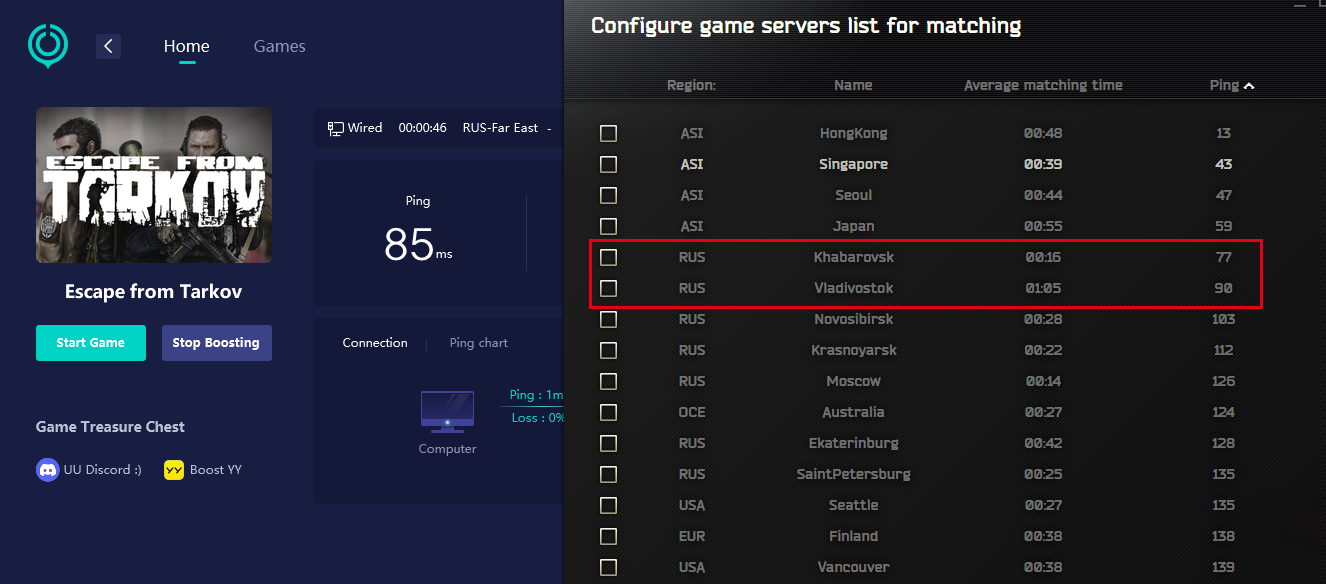Click the Average matching time header
Image resolution: width=1326 pixels, height=584 pixels.
(x=1043, y=86)
